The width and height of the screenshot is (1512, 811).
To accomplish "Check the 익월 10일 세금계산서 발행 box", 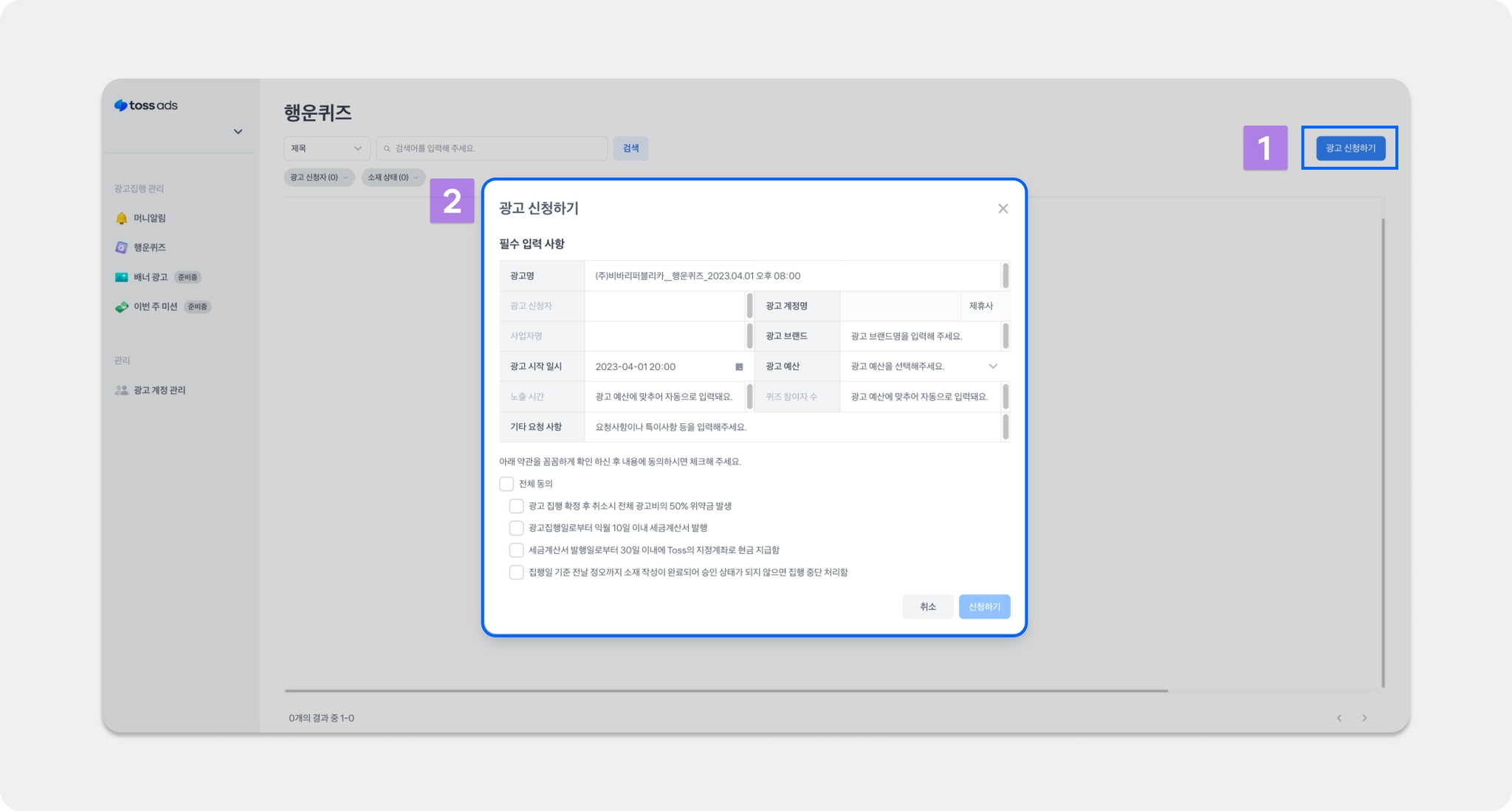I will 517,528.
